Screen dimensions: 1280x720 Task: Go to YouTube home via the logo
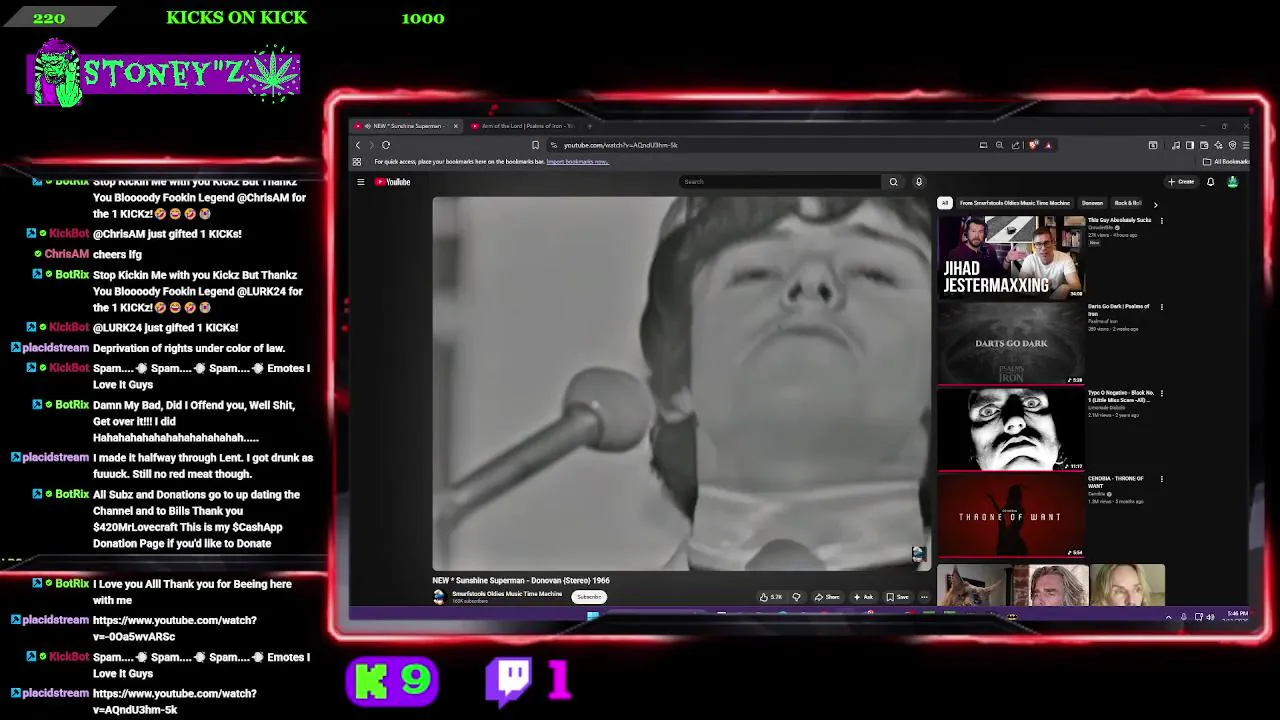pyautogui.click(x=393, y=182)
